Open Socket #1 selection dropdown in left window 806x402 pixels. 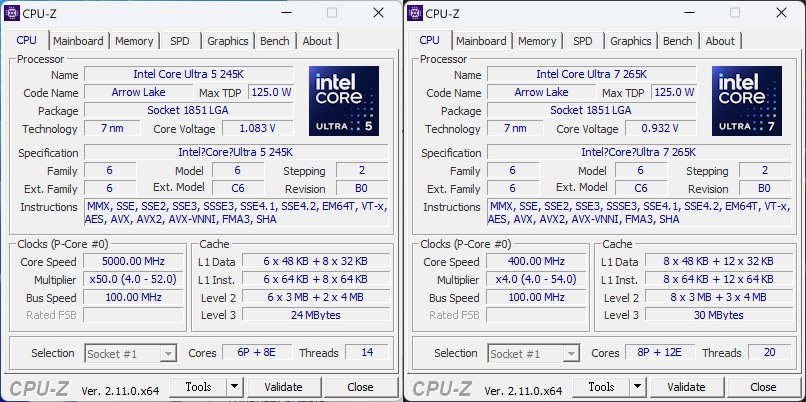pyautogui.click(x=131, y=354)
